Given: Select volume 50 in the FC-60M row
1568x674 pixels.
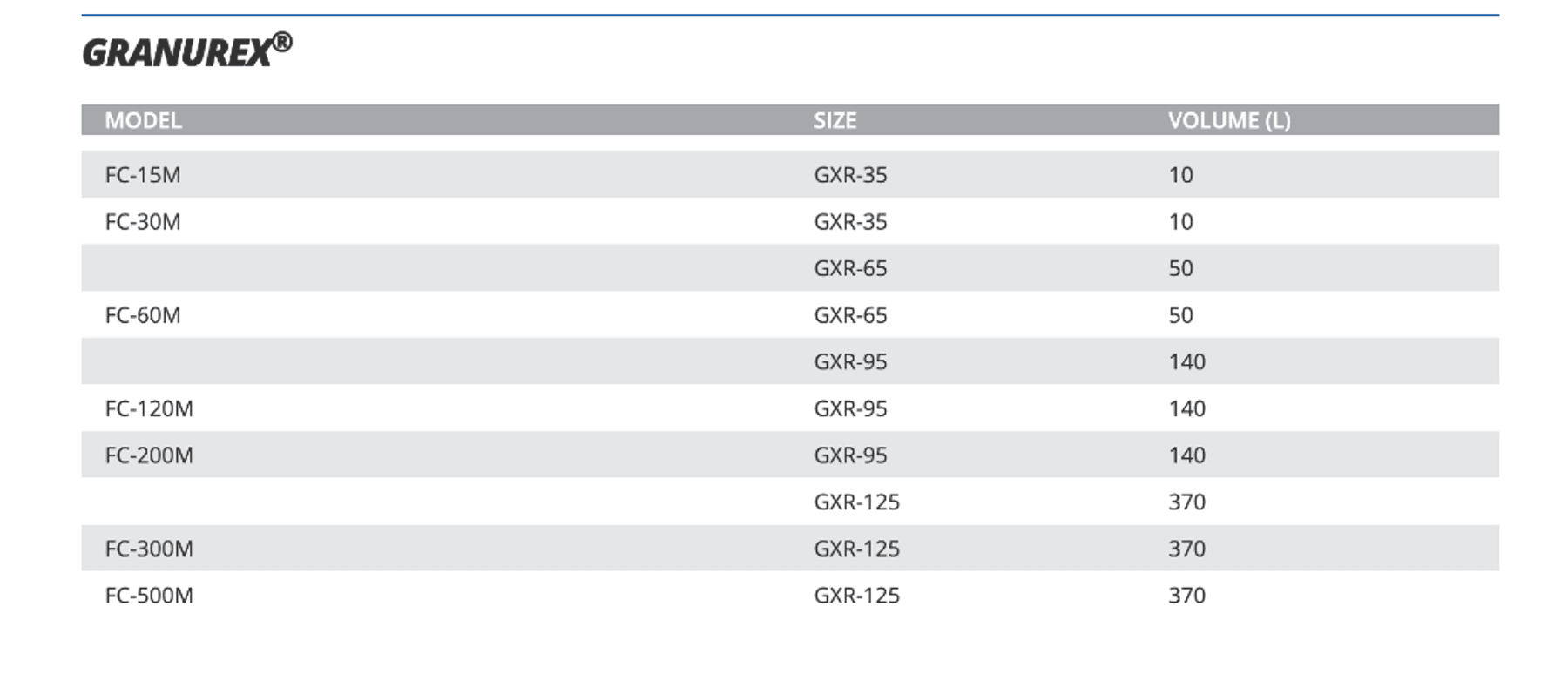Looking at the screenshot, I should coord(1180,315).
